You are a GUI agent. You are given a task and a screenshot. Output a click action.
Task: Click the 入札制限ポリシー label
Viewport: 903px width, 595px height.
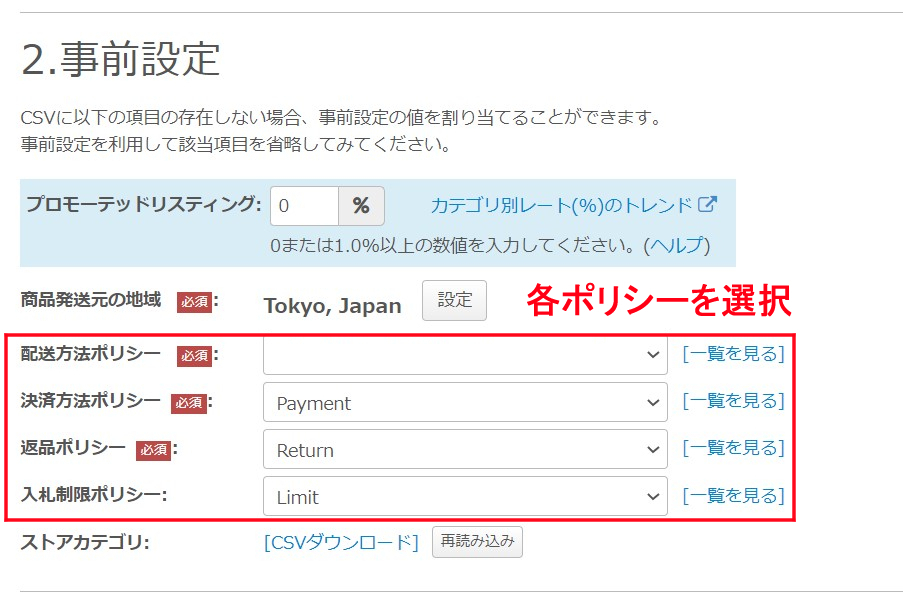[94, 495]
